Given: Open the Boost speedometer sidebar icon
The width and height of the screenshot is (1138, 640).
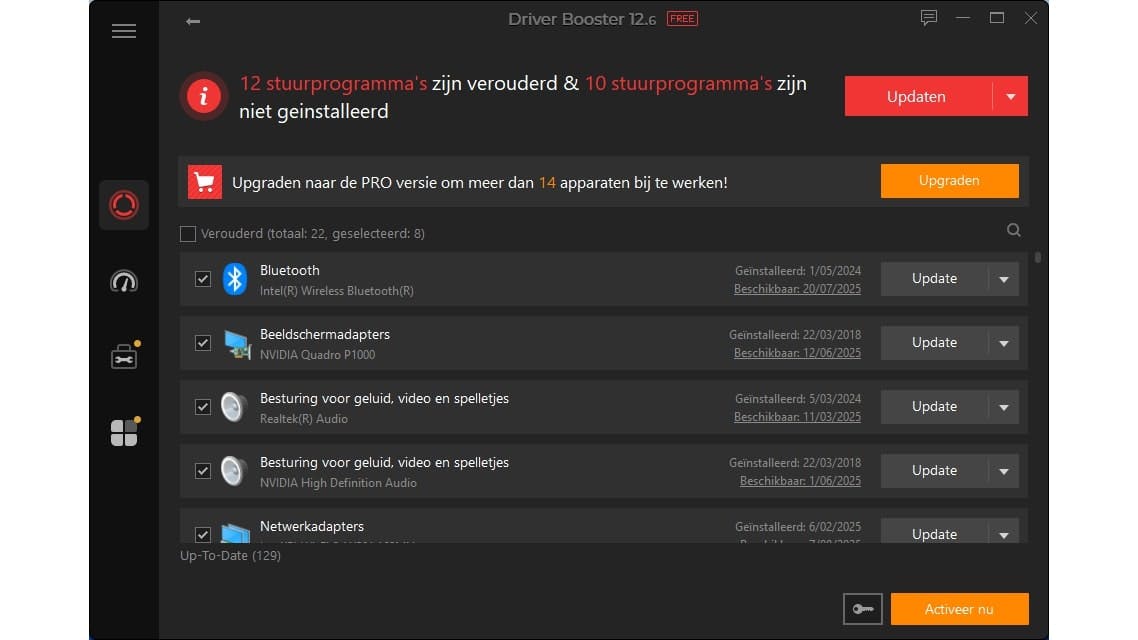Looking at the screenshot, I should click(x=124, y=282).
